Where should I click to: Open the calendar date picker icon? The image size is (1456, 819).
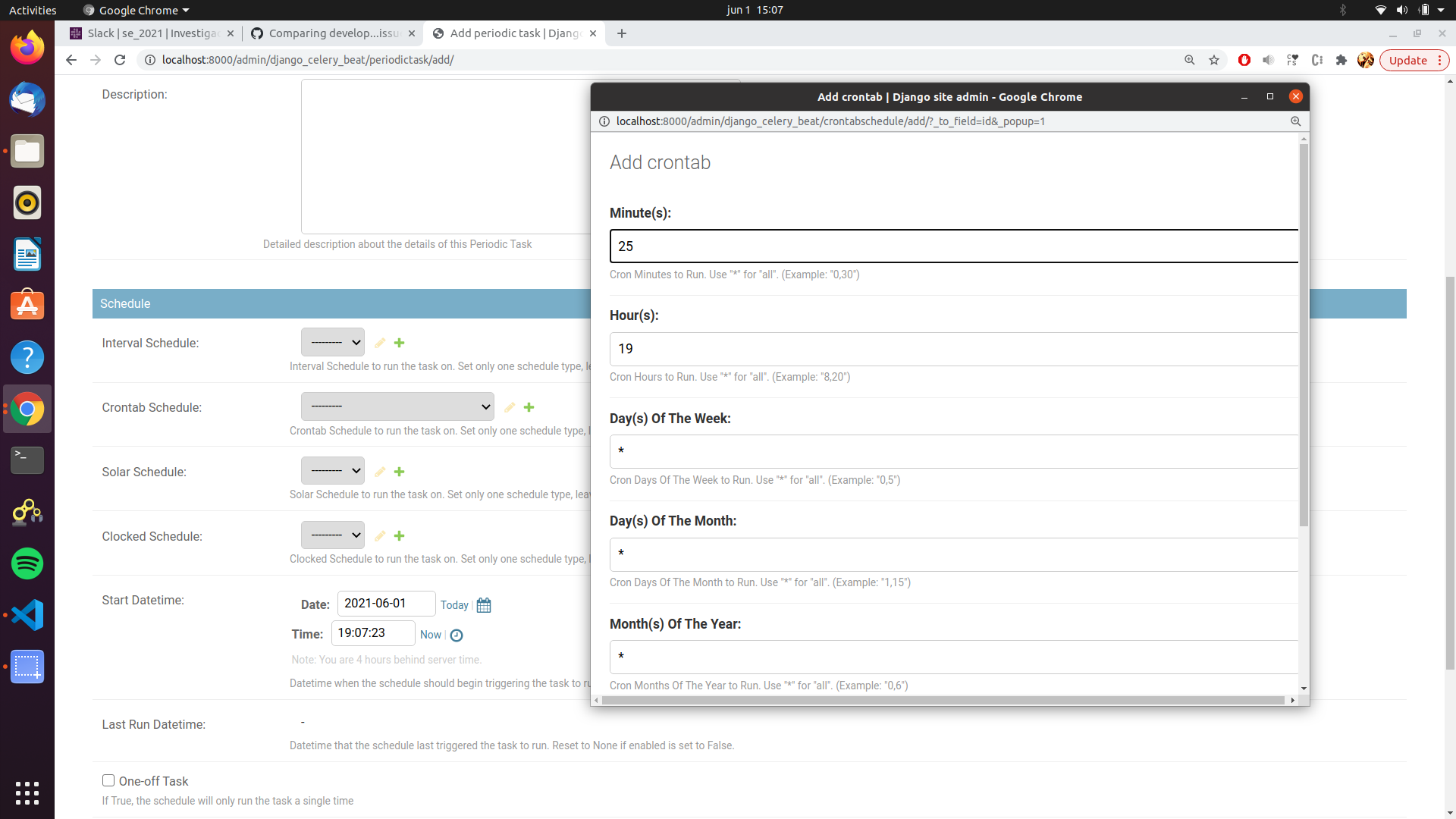tap(484, 605)
